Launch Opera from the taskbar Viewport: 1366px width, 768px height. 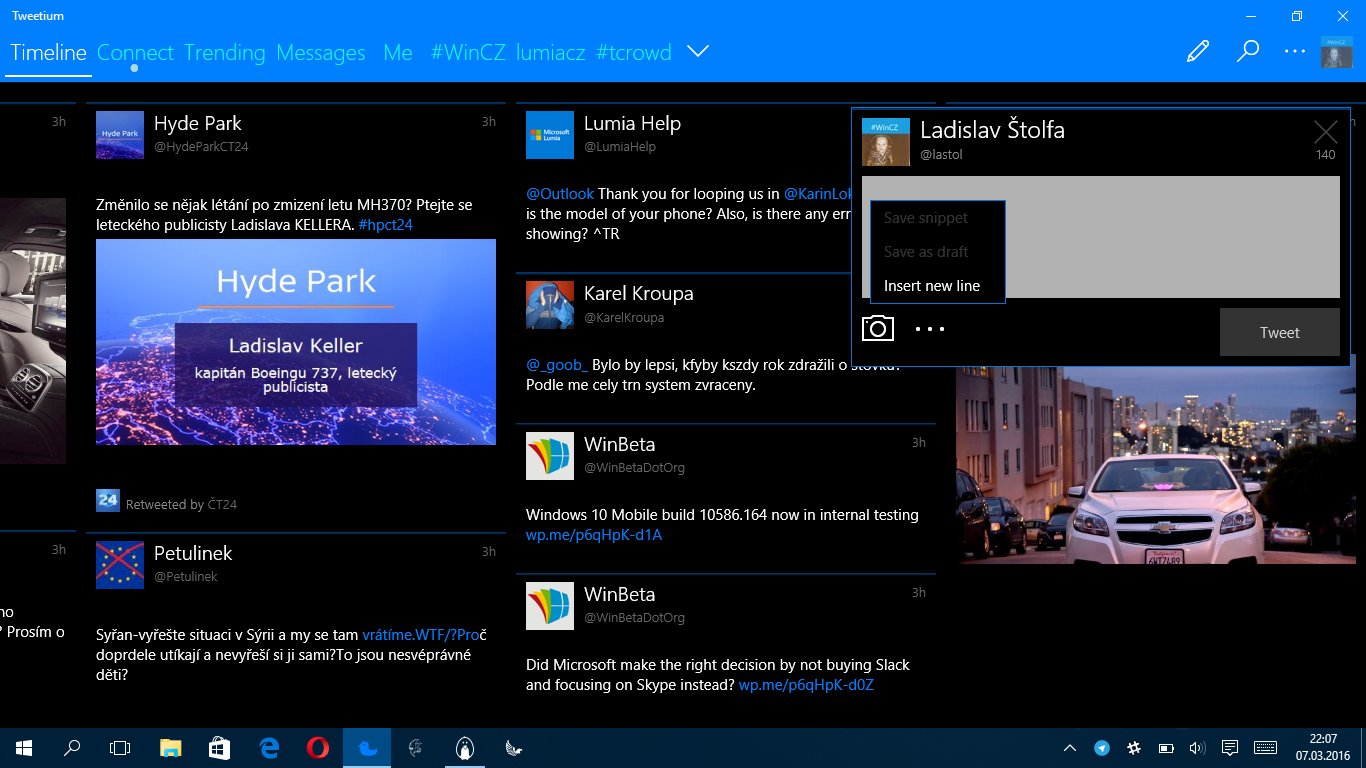tap(318, 748)
